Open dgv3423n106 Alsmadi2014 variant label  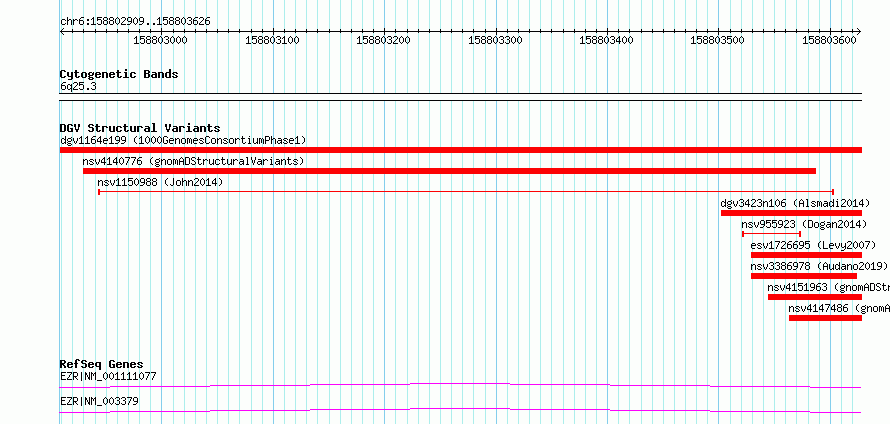coord(795,203)
